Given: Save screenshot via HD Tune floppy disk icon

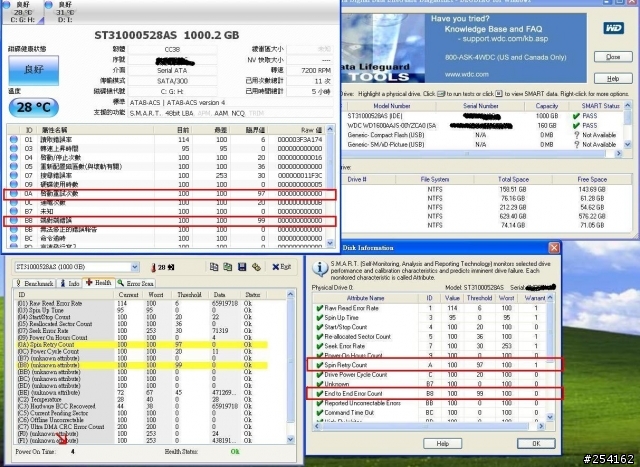Looking at the screenshot, I should point(242,267).
